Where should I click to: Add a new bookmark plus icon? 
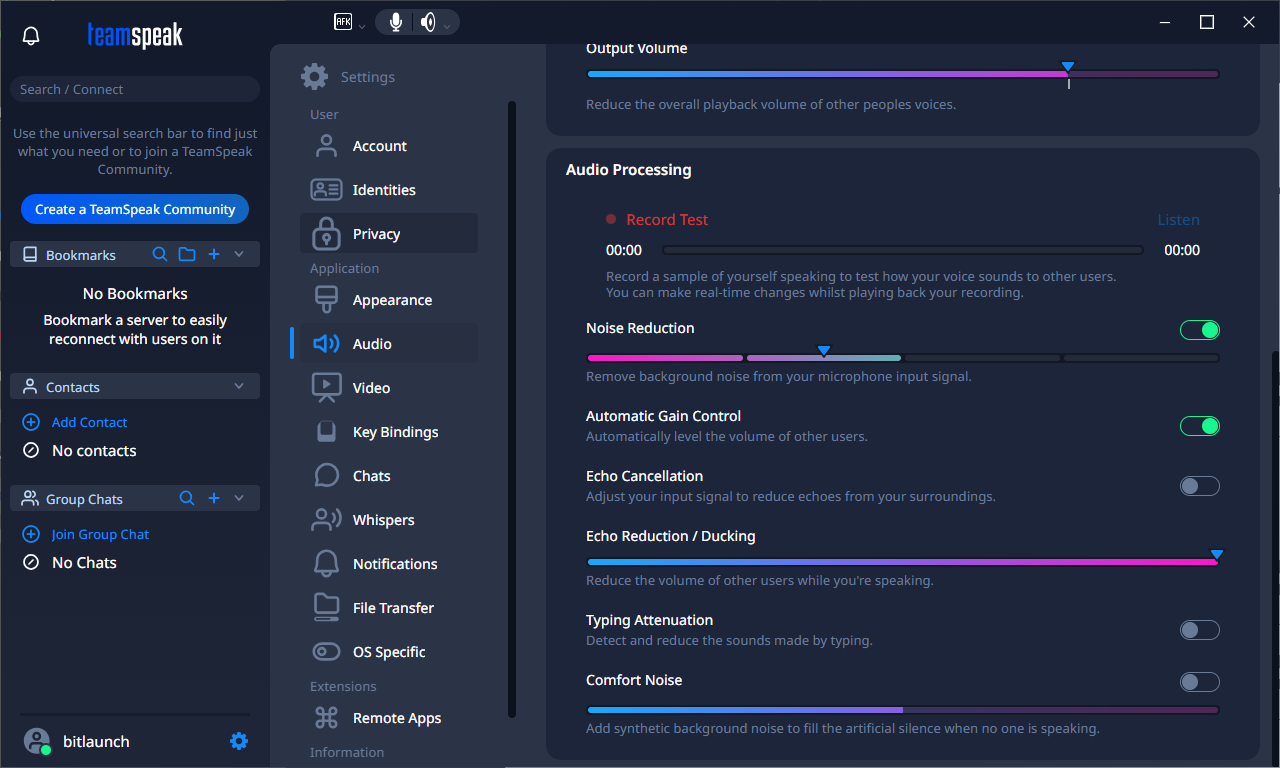tap(214, 255)
